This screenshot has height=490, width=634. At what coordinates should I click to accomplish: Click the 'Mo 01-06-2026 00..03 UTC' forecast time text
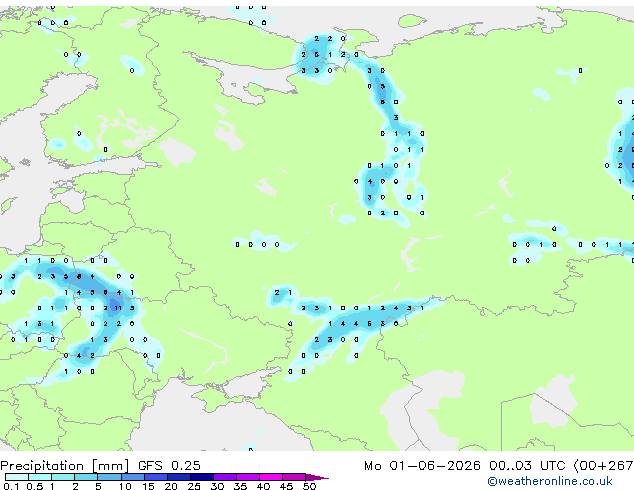pyautogui.click(x=465, y=466)
